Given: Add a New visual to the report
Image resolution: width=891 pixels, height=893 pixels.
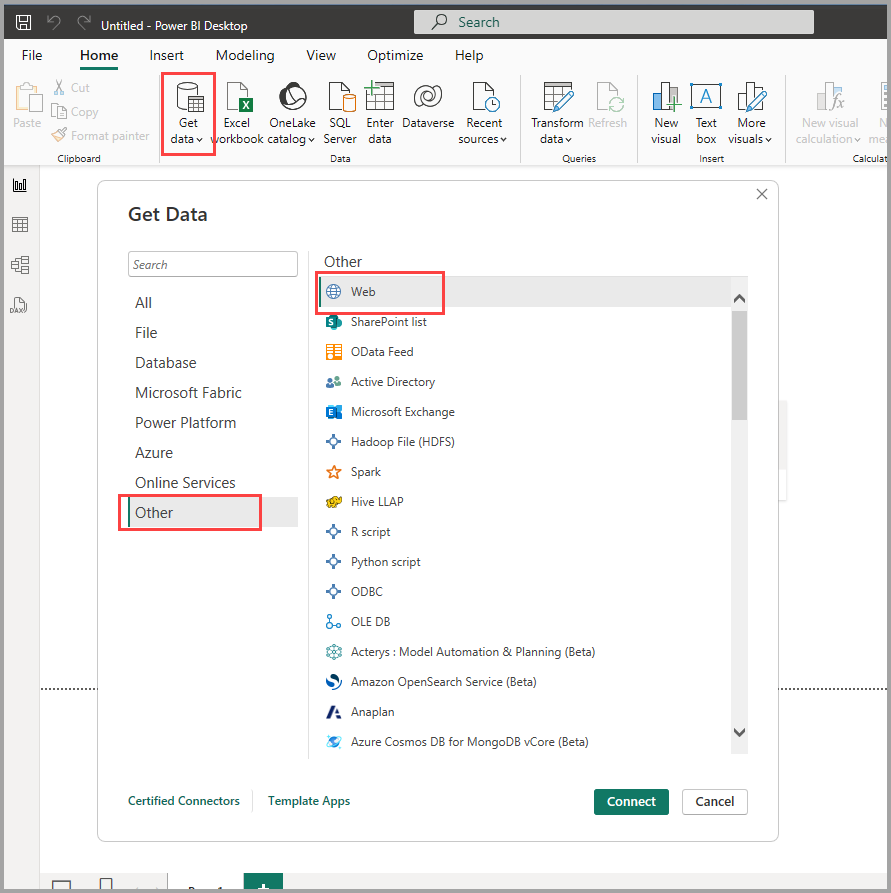Looking at the screenshot, I should (665, 112).
